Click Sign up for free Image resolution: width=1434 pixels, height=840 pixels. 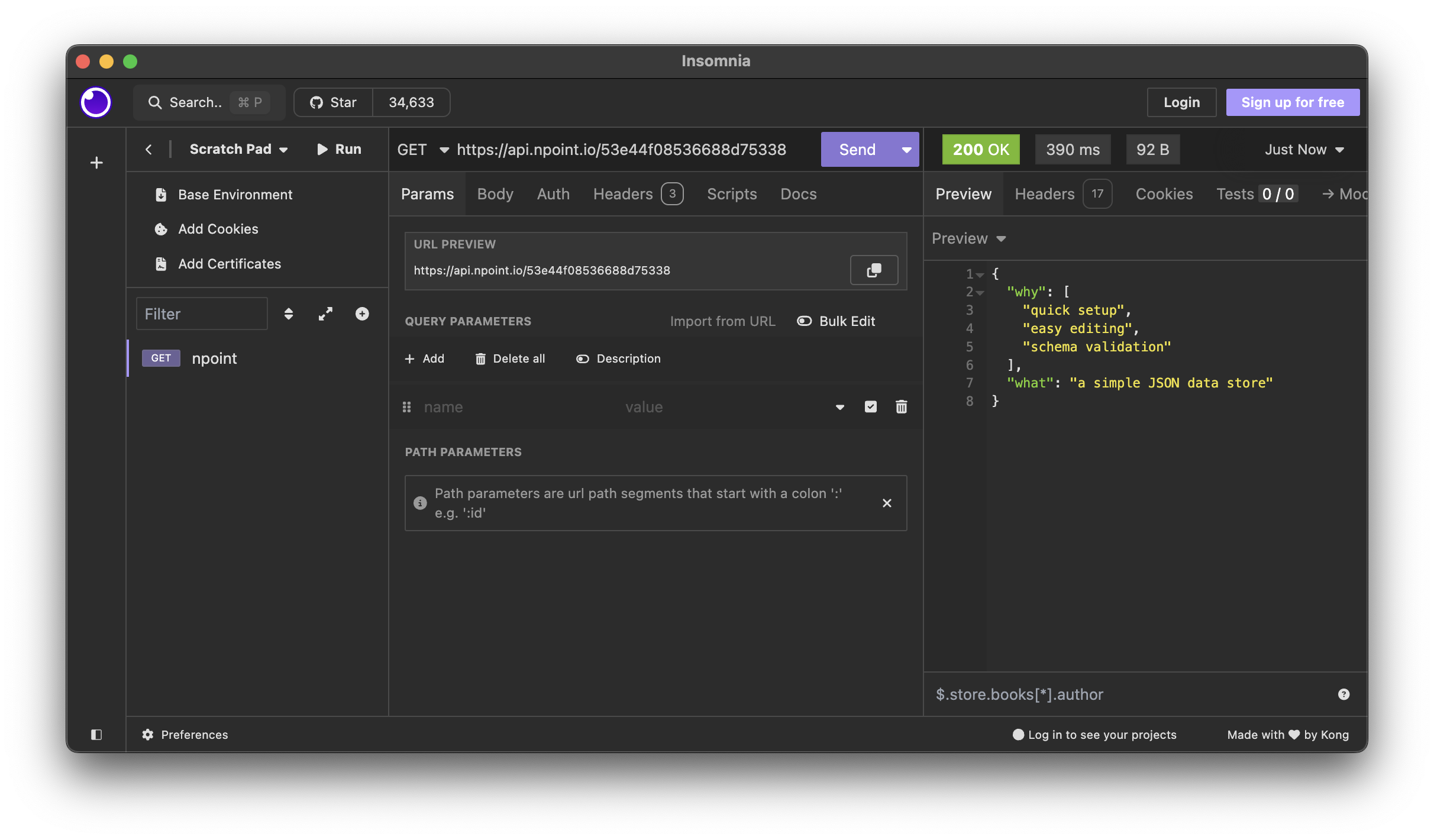click(x=1293, y=102)
